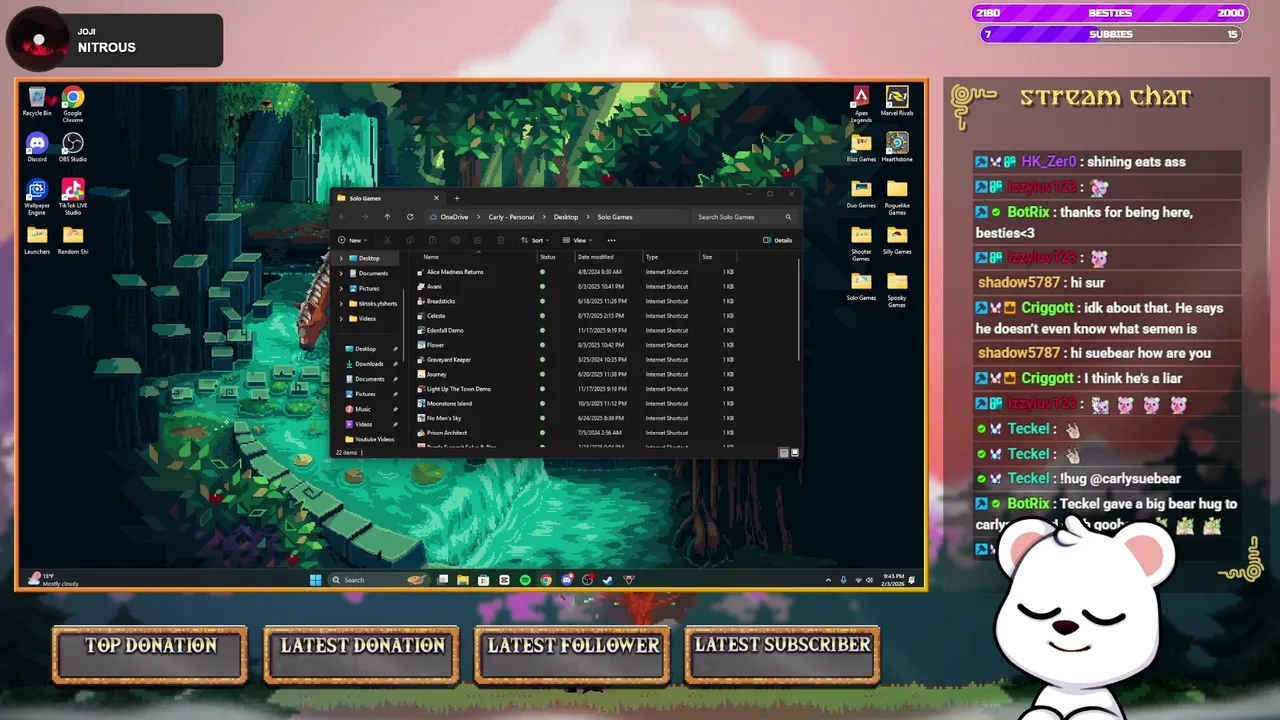Select the Hearthstone desktop shortcut

[x=897, y=148]
